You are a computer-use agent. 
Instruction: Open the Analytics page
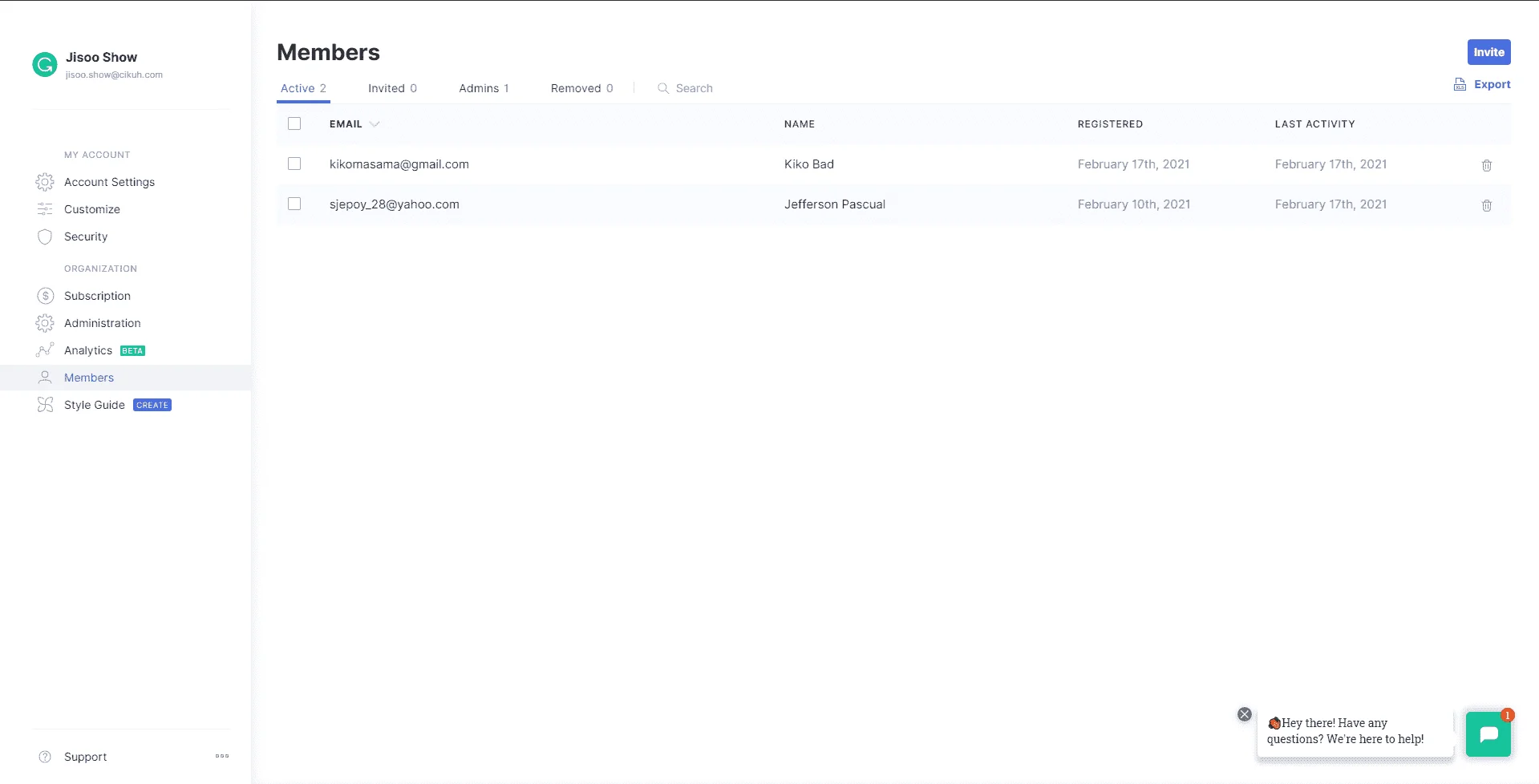click(88, 350)
